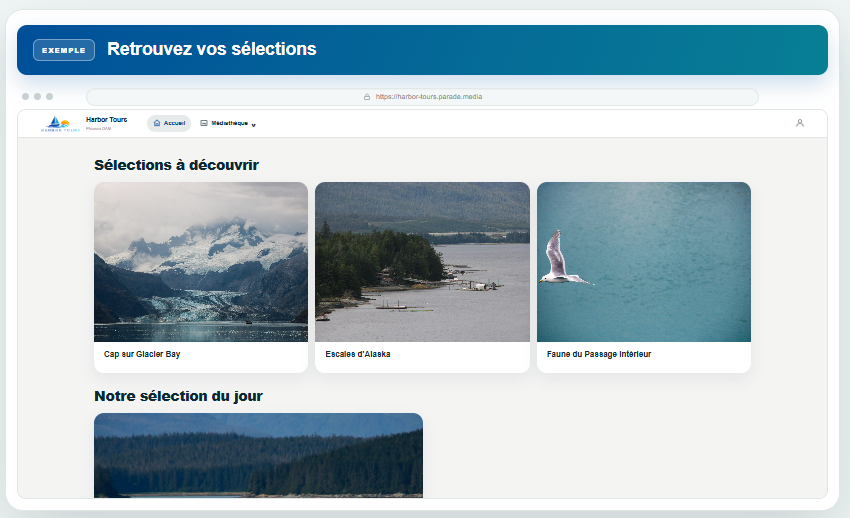Click the Faune du Passage Intérieur title
Viewport: 850px width, 518px height.
pyautogui.click(x=599, y=354)
